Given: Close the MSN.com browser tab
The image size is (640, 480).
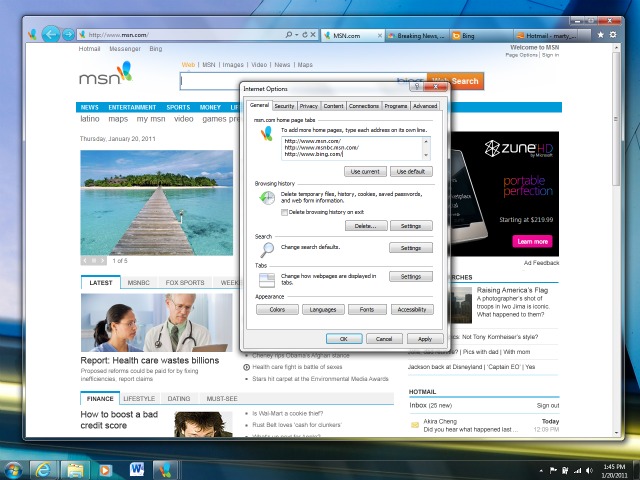Looking at the screenshot, I should [x=380, y=36].
